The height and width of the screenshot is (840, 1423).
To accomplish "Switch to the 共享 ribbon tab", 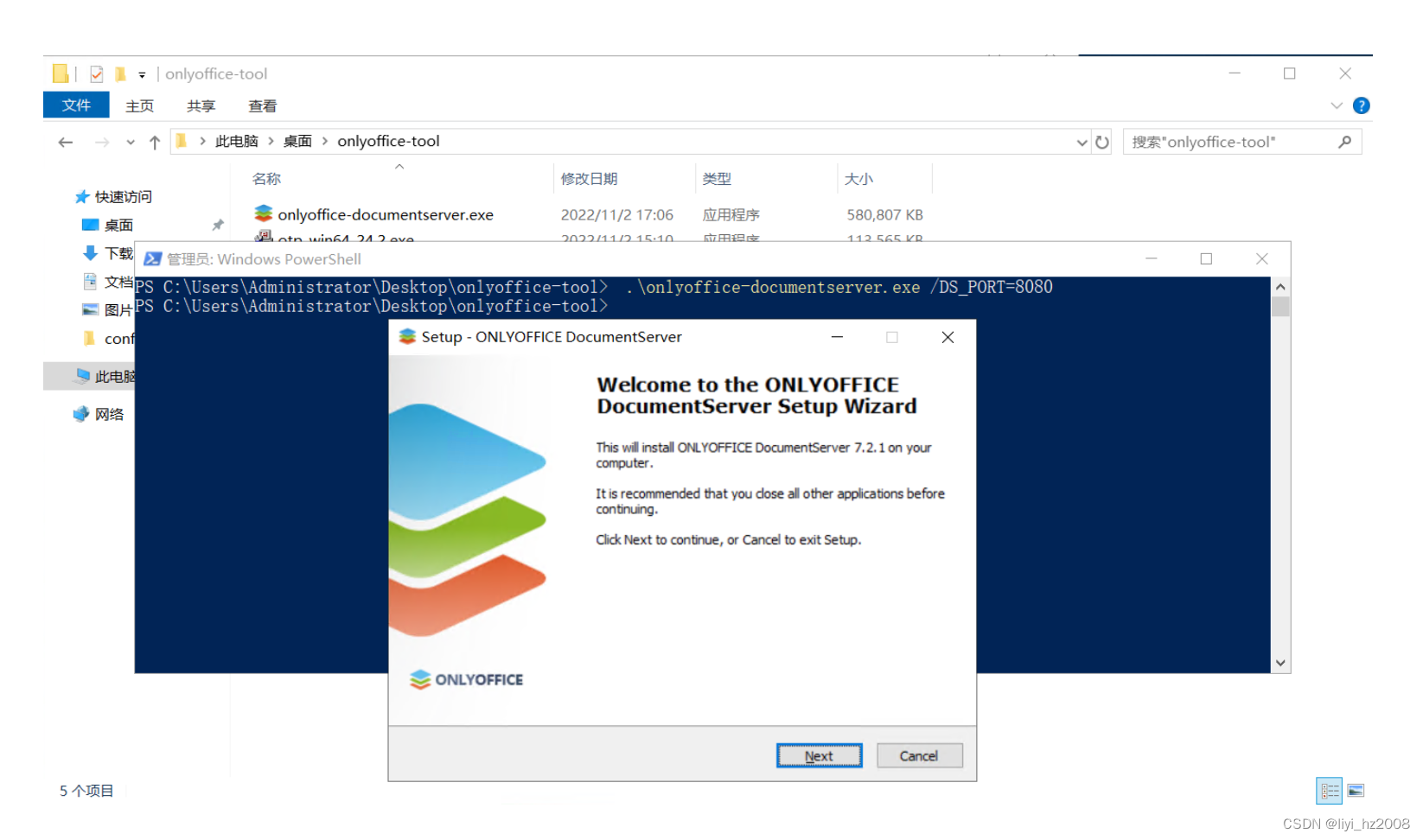I will point(201,106).
